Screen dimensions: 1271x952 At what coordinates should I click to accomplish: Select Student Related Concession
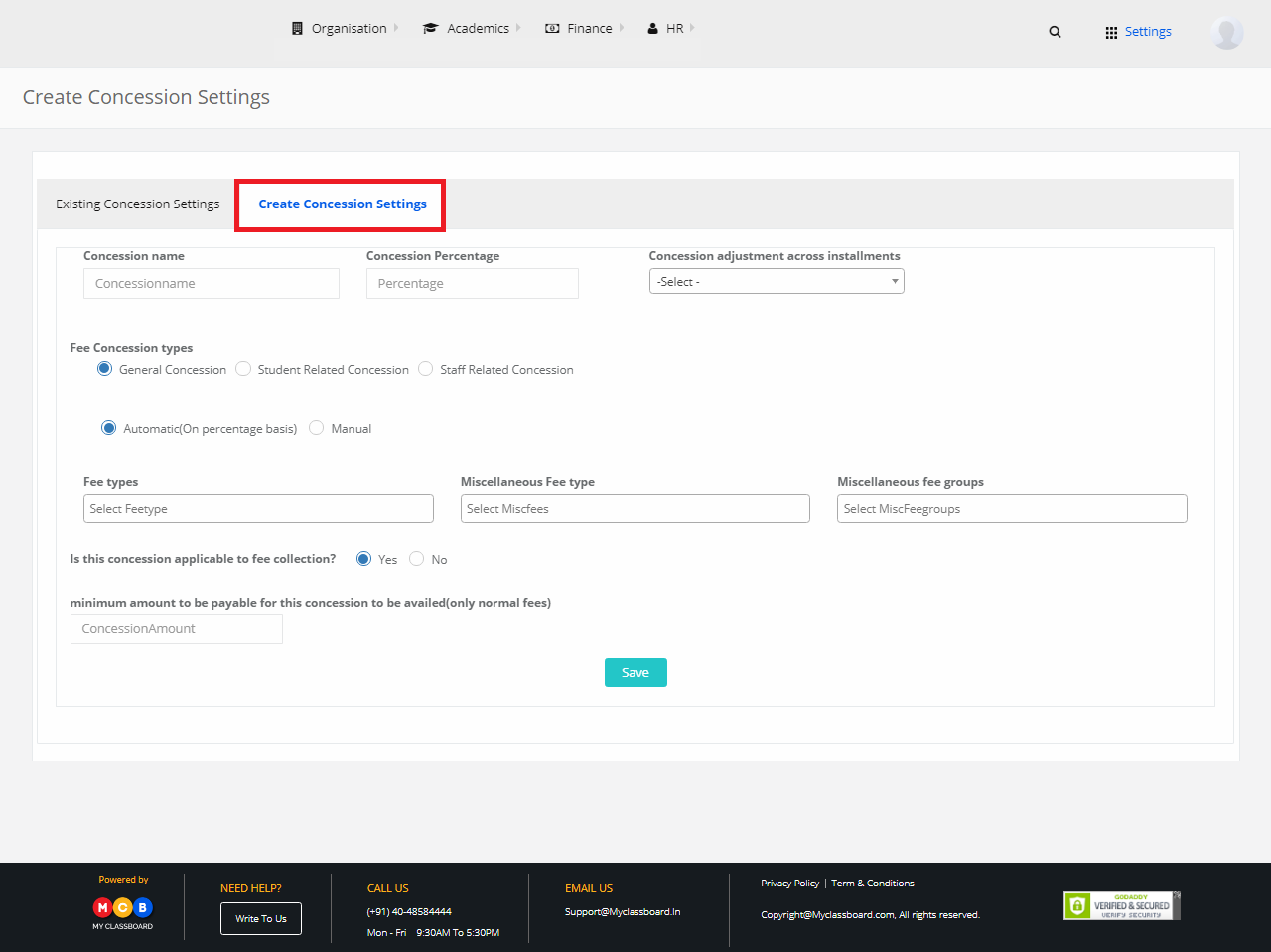click(243, 368)
